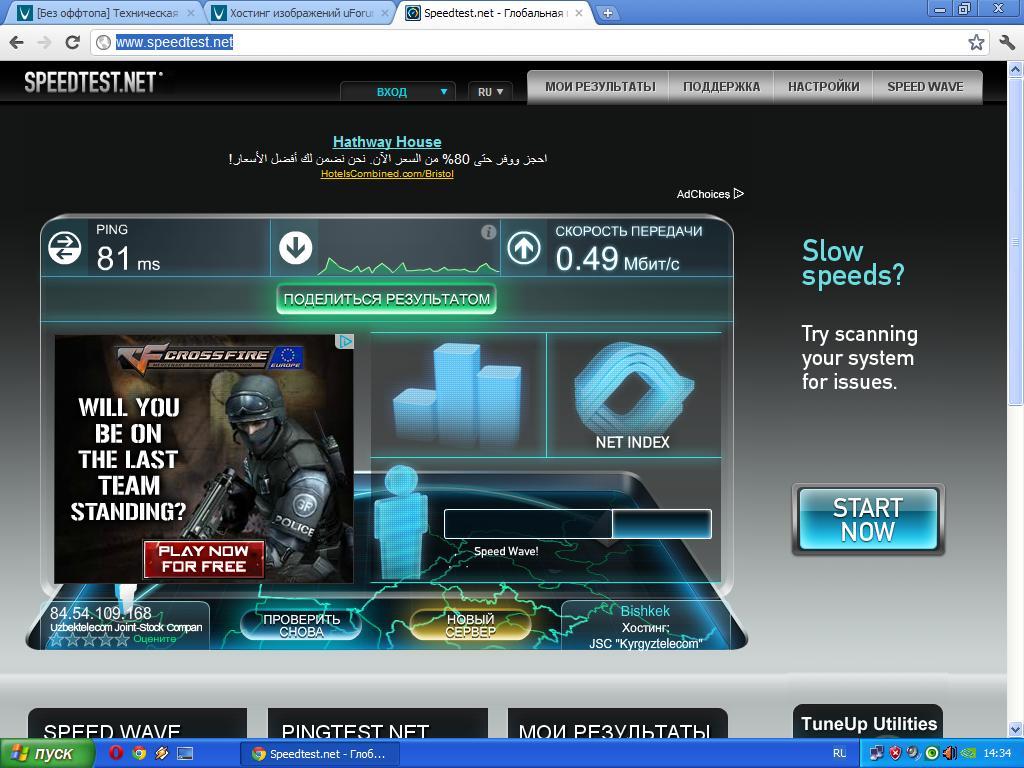1024x768 pixels.
Task: Rate the ISP using the star rating
Action: pos(89,639)
